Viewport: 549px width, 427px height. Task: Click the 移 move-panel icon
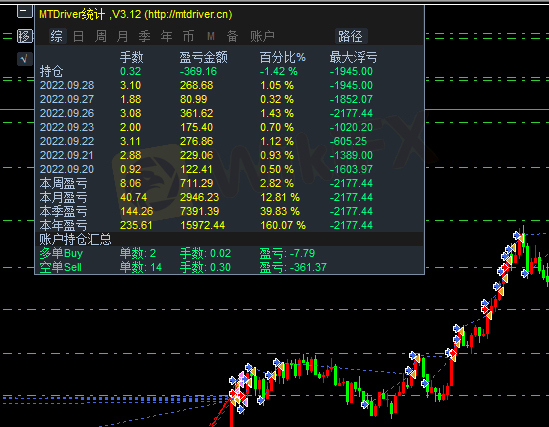(25, 36)
